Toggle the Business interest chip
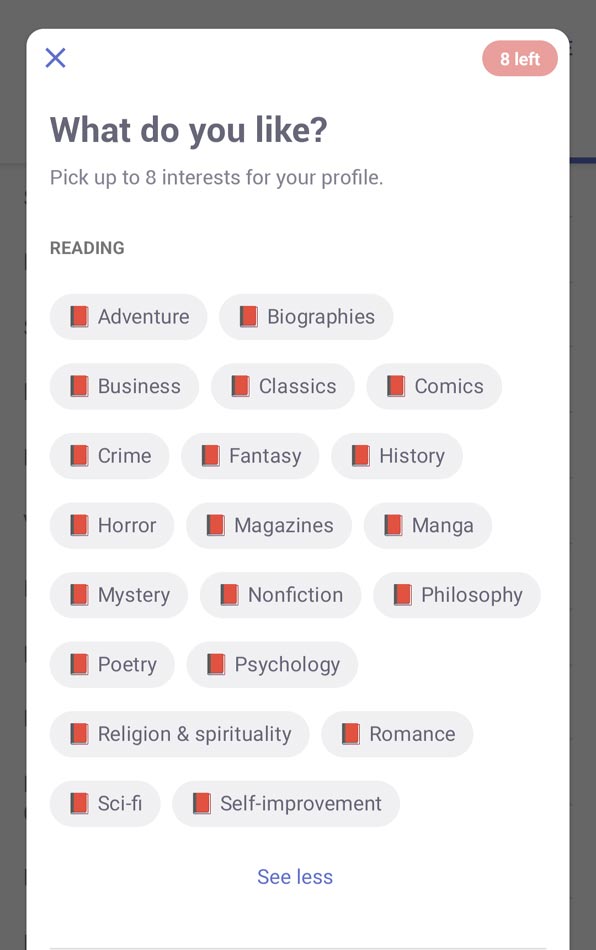Viewport: 596px width, 950px height. 124,386
